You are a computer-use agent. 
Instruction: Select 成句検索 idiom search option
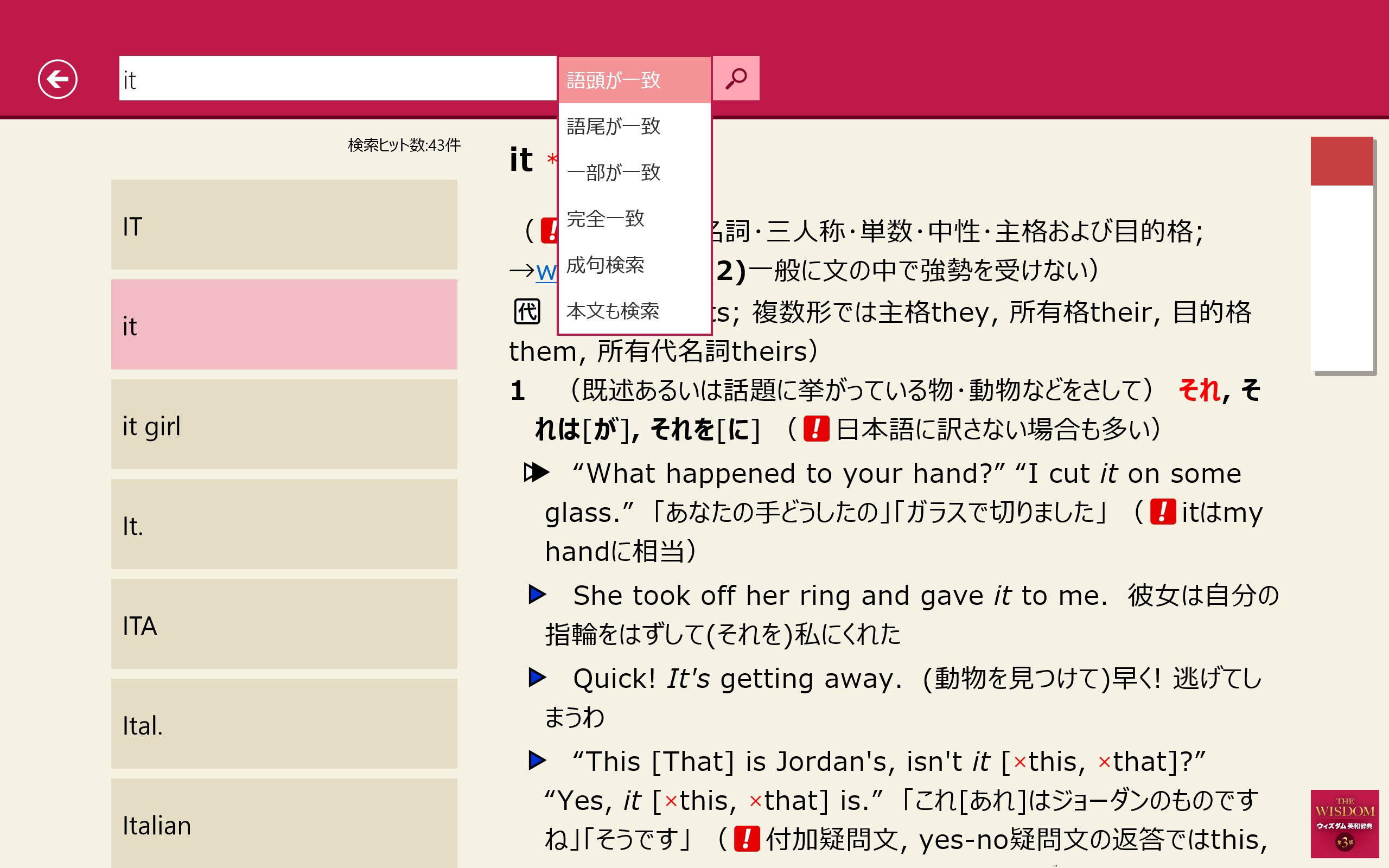click(634, 265)
